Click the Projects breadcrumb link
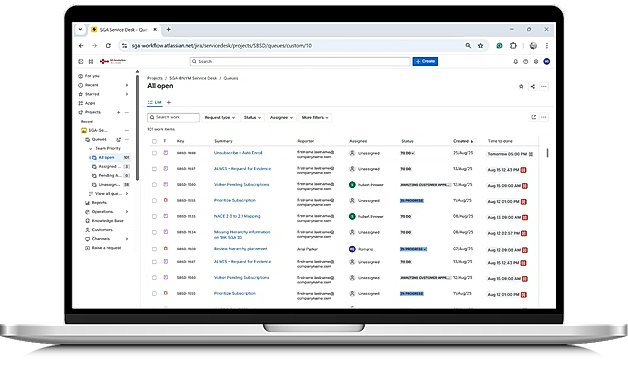The height and width of the screenshot is (368, 628). pos(155,78)
